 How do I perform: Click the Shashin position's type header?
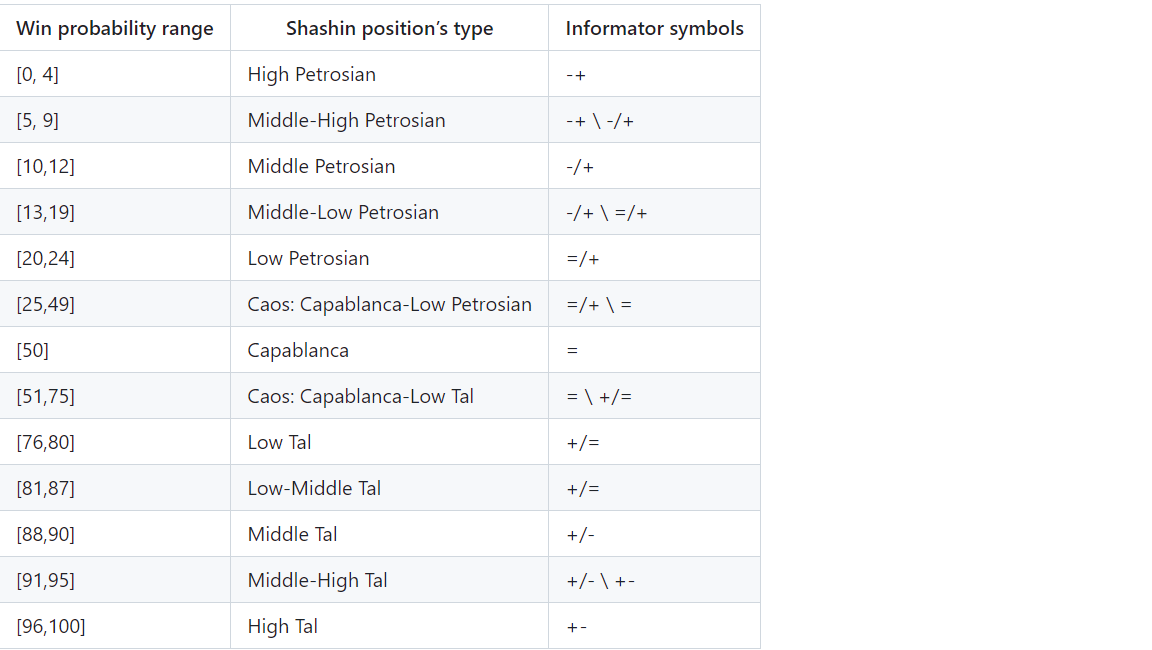click(389, 28)
